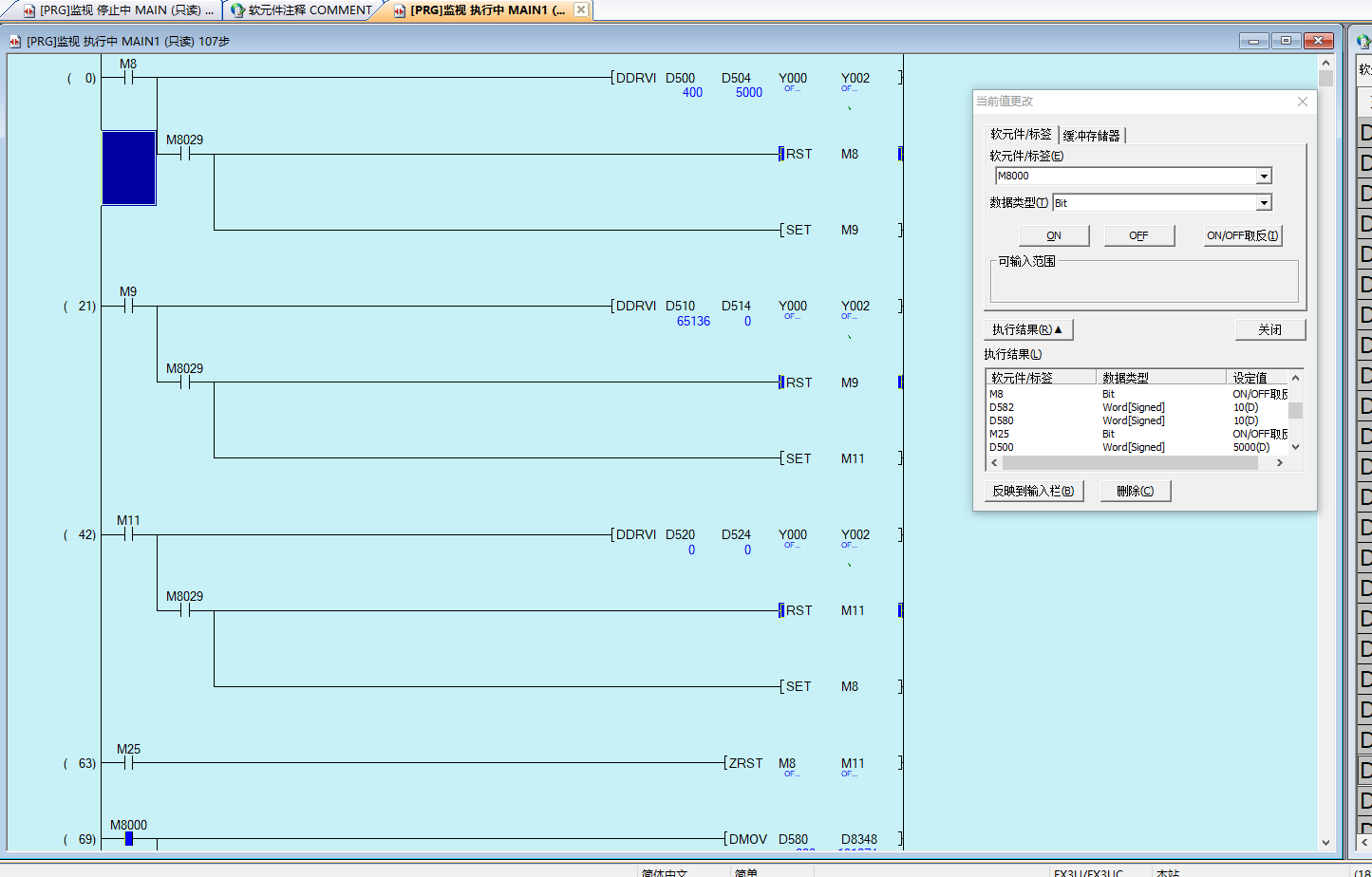Close the MAIN1 tab using its X icon
The width and height of the screenshot is (1372, 877).
pyautogui.click(x=581, y=9)
